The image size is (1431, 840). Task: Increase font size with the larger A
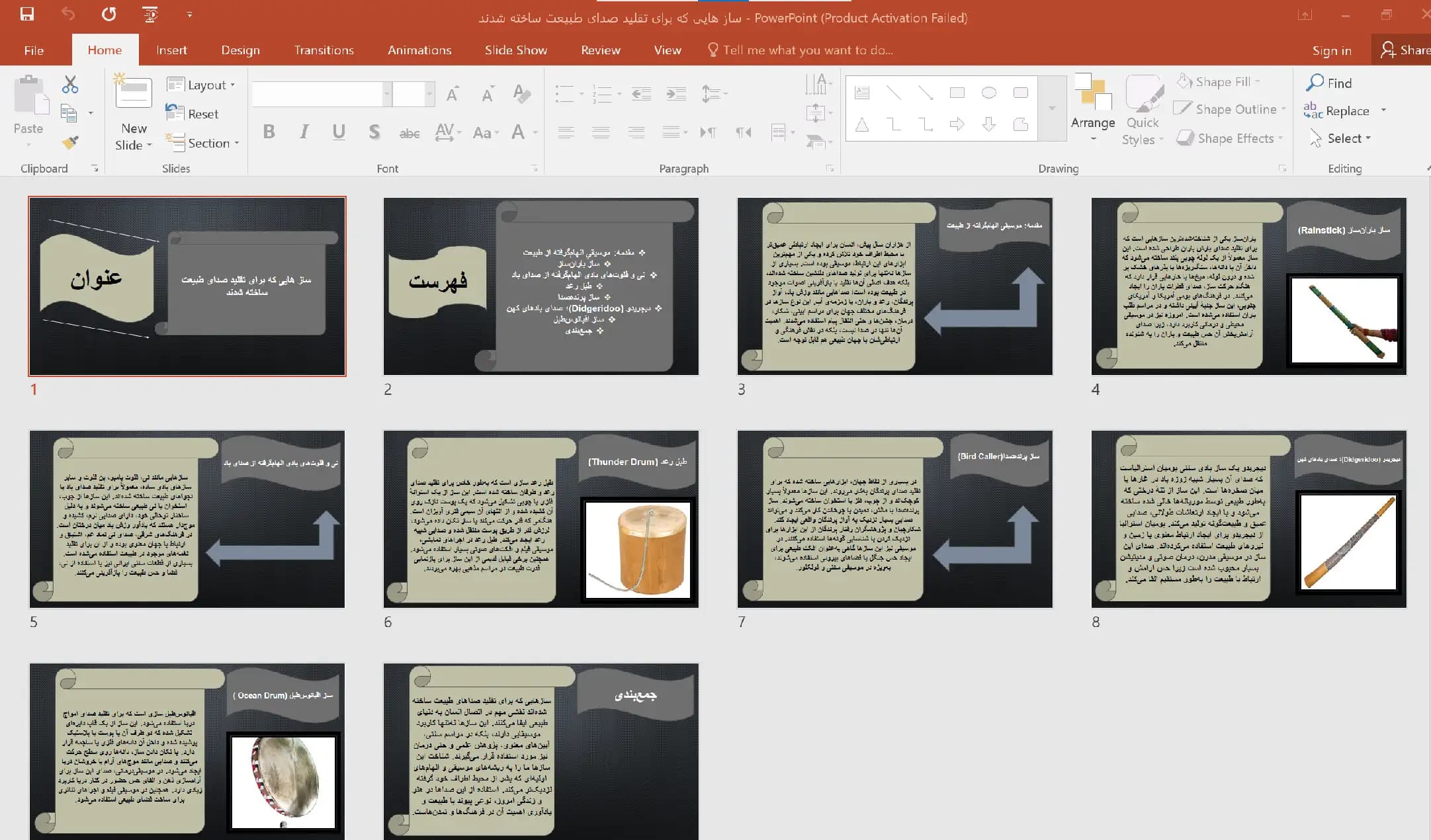453,94
